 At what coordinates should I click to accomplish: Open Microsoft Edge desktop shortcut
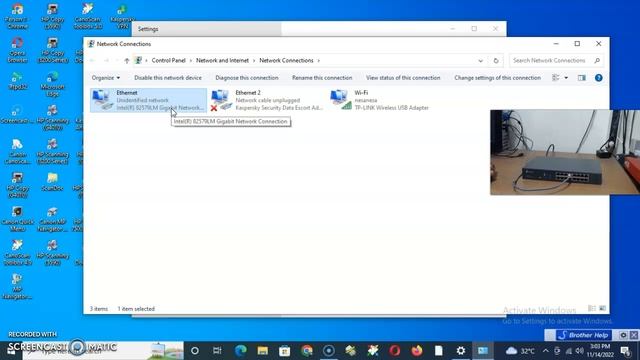(x=52, y=84)
